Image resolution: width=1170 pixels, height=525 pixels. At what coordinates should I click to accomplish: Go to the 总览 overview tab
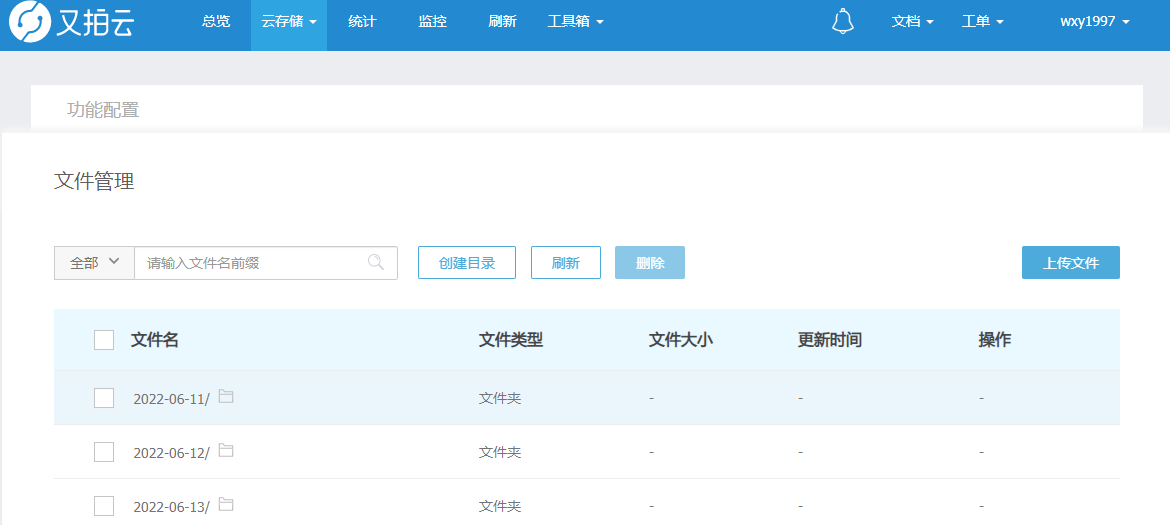pos(216,21)
